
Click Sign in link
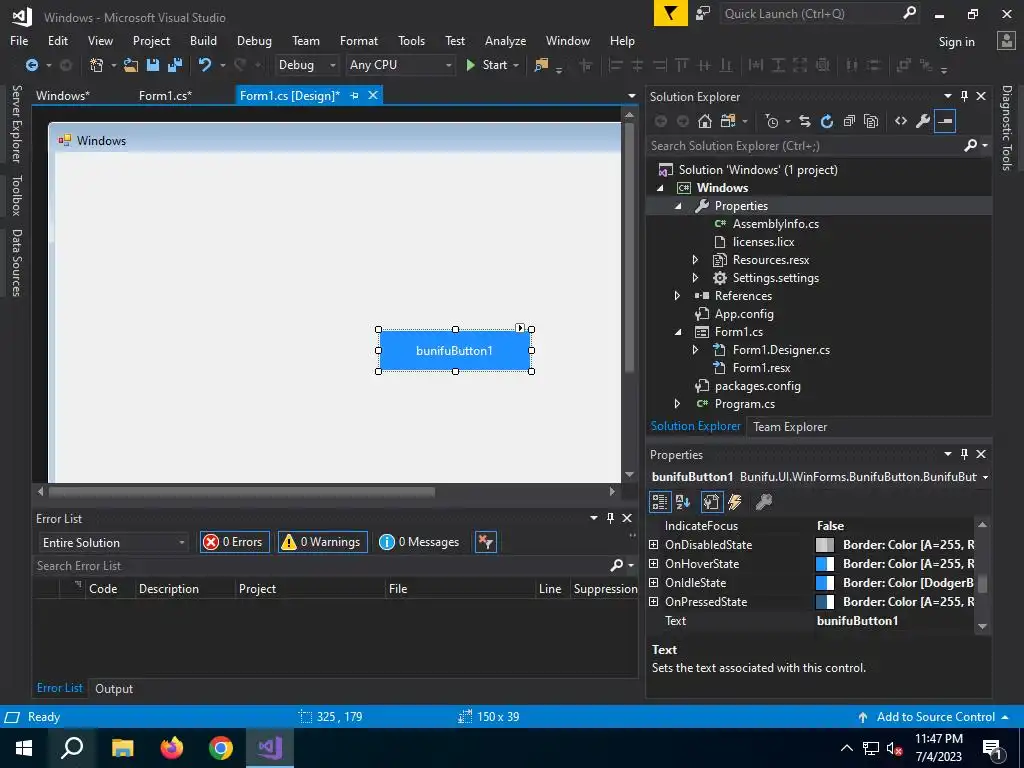[956, 41]
